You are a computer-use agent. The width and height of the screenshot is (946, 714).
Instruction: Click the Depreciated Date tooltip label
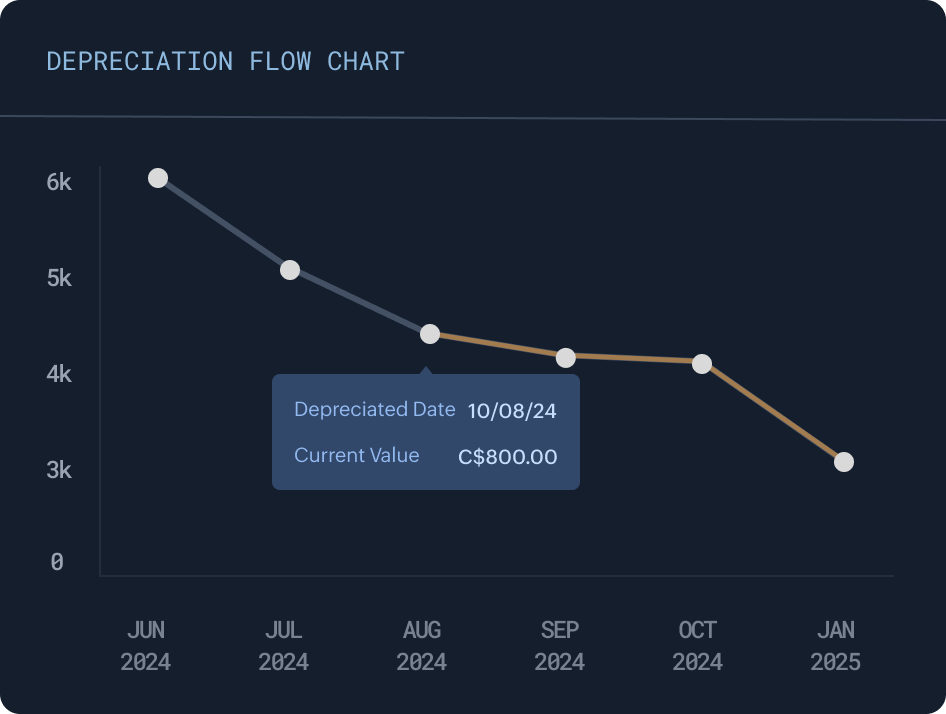(375, 409)
